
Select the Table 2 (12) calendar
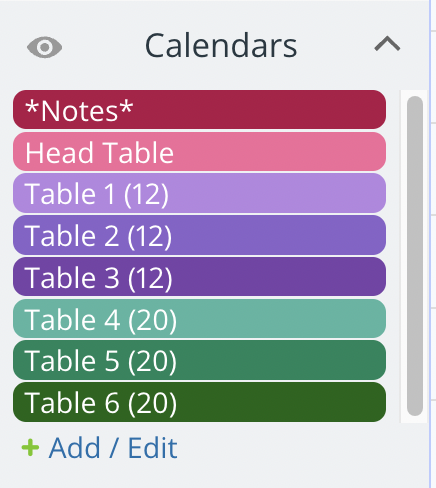pyautogui.click(x=199, y=235)
